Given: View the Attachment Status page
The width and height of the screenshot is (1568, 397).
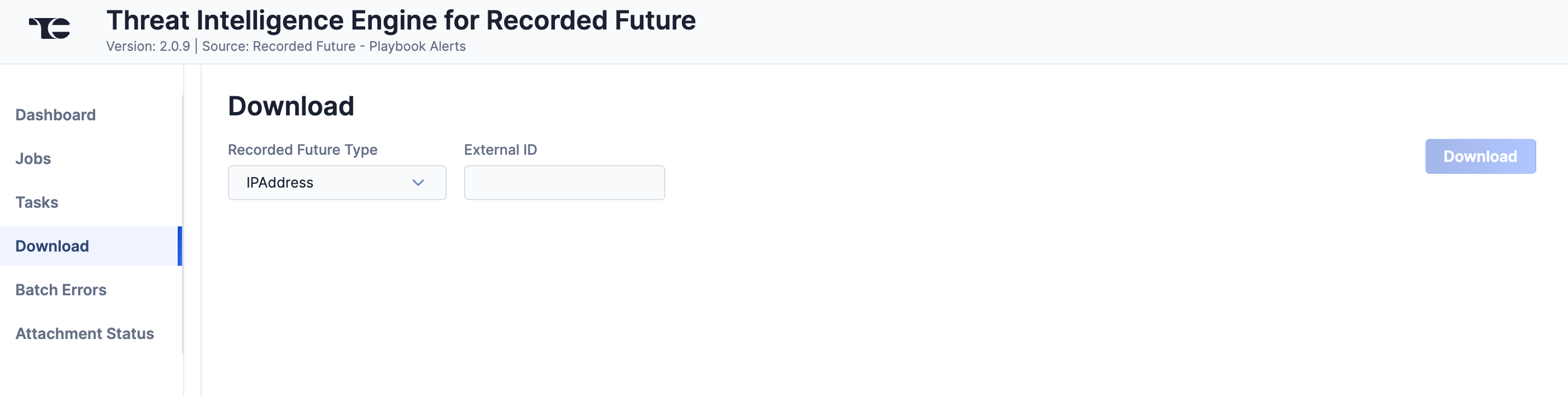Looking at the screenshot, I should [x=85, y=334].
